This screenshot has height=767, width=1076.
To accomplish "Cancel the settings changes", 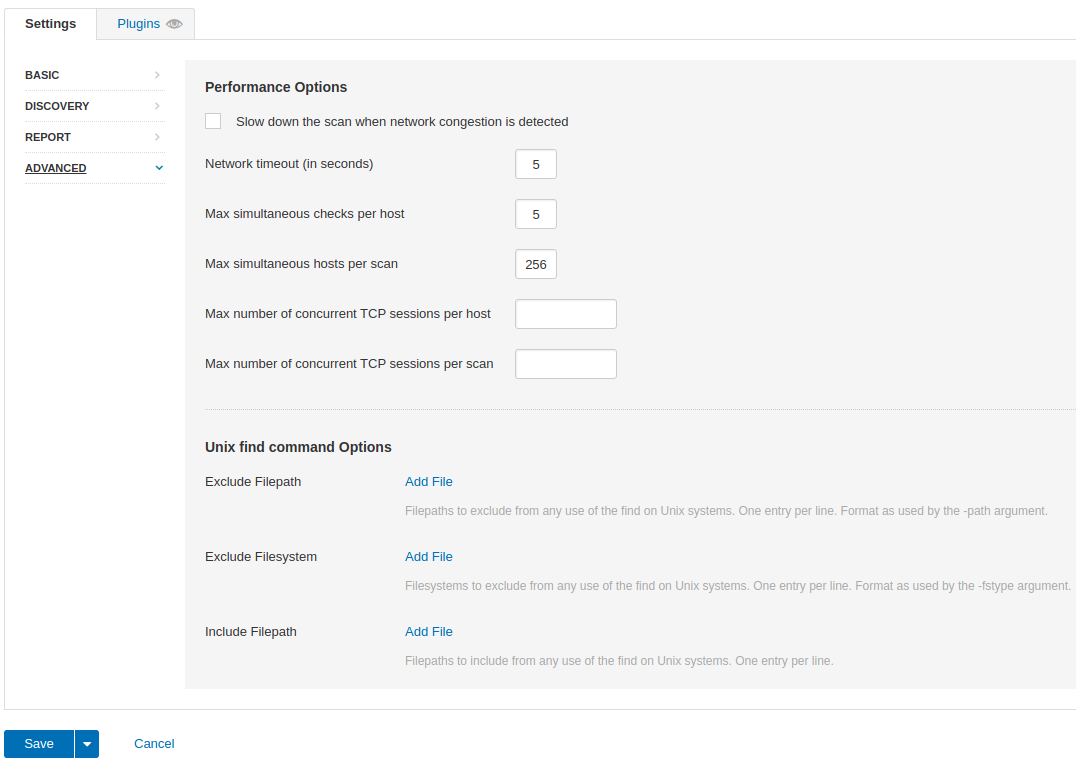I will pyautogui.click(x=154, y=744).
